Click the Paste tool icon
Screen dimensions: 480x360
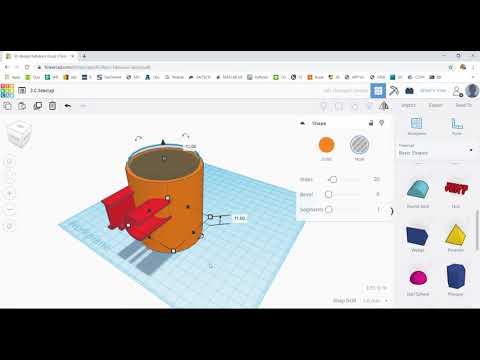click(22, 106)
